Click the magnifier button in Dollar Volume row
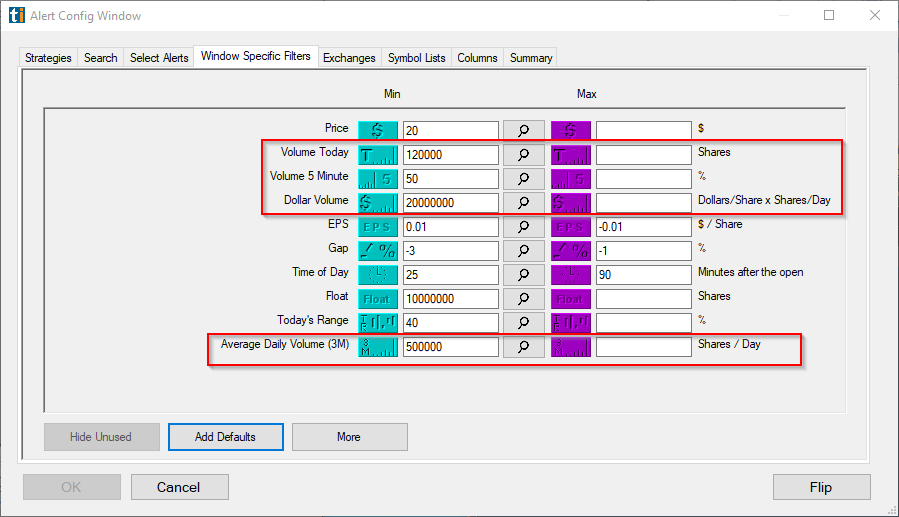 (x=523, y=203)
